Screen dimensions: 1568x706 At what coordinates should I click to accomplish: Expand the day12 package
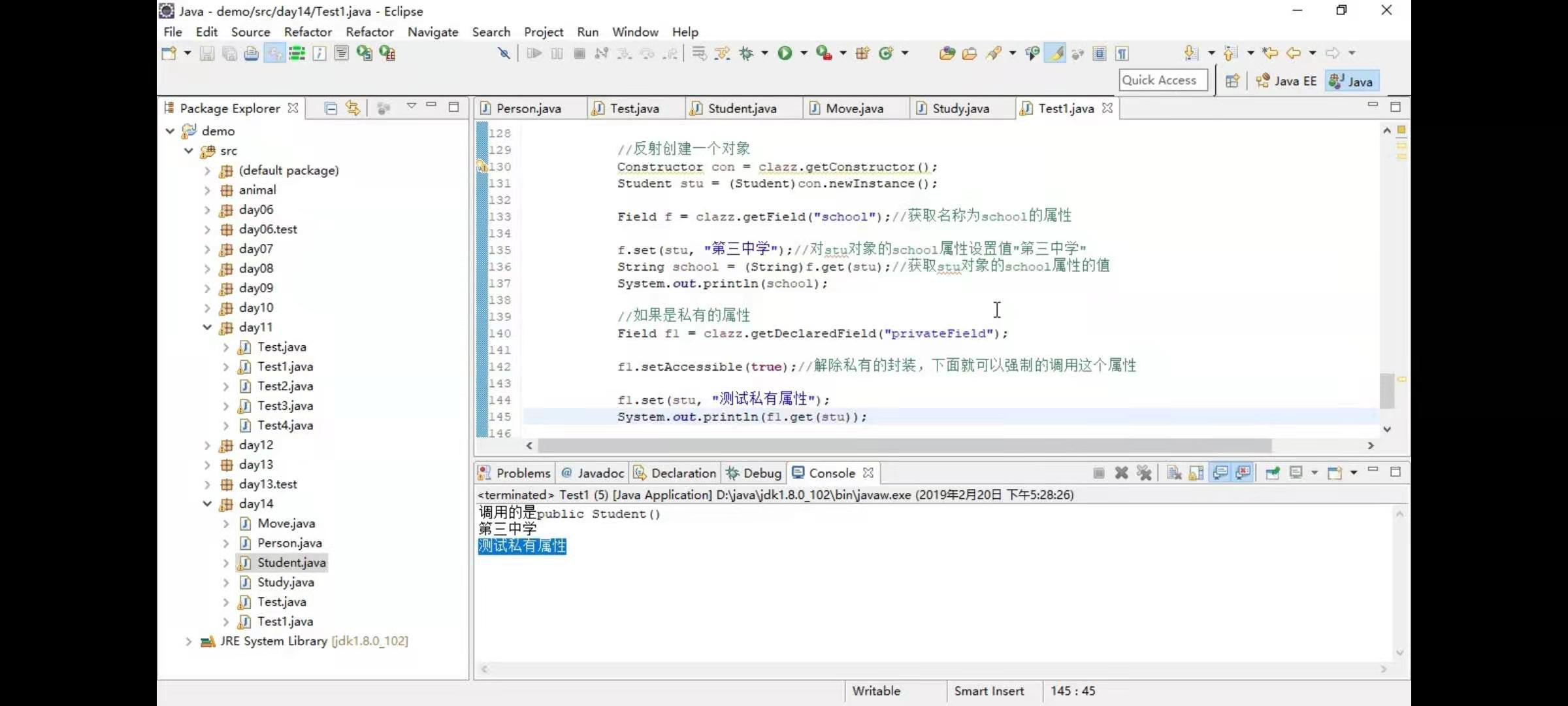[207, 445]
